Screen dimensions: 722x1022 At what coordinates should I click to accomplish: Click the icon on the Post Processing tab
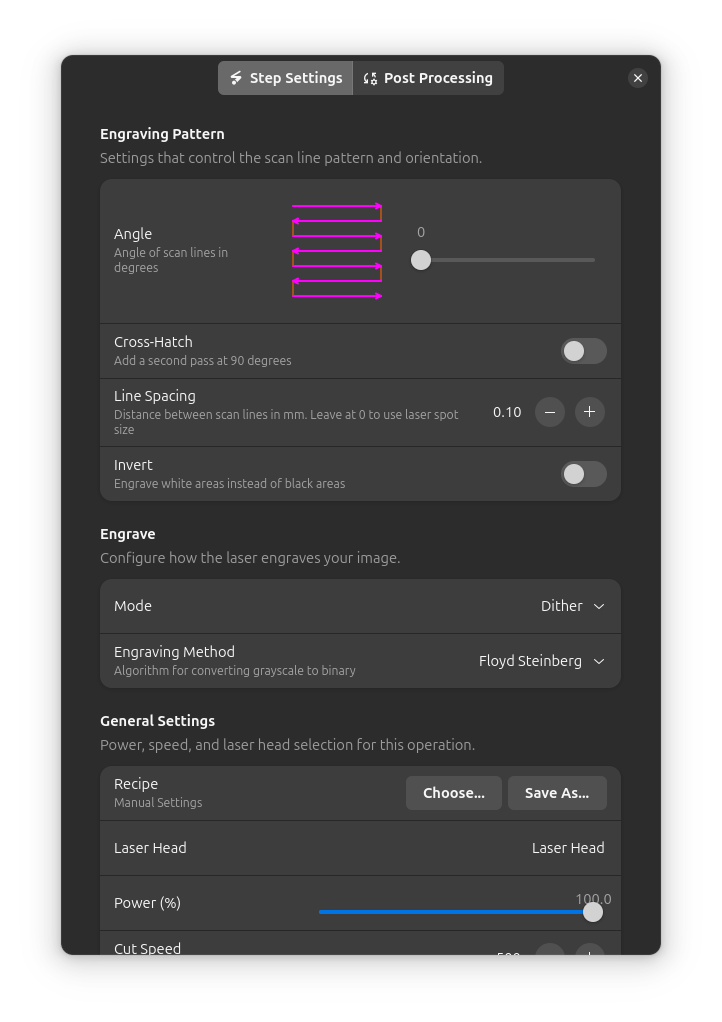(x=370, y=77)
